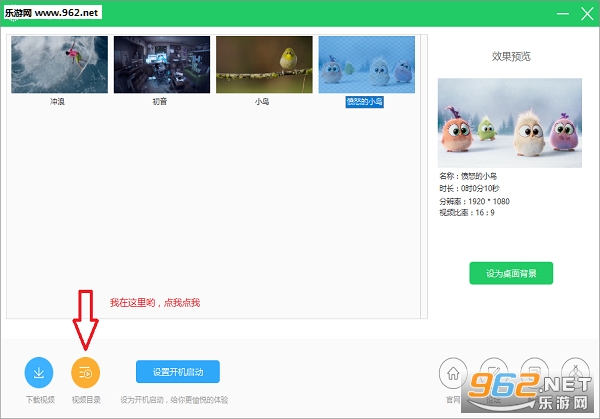600x419 pixels.
Task: Click the 视频比率：16 : 9 line
Action: point(467,213)
